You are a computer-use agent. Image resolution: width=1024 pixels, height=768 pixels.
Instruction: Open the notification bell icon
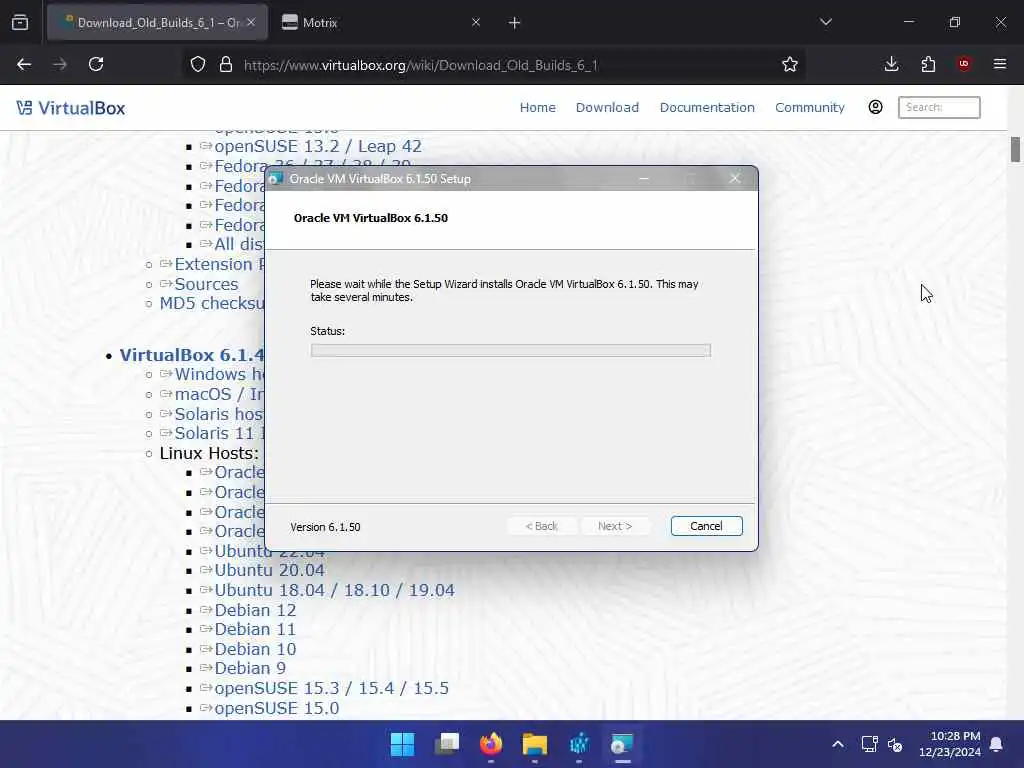(996, 744)
